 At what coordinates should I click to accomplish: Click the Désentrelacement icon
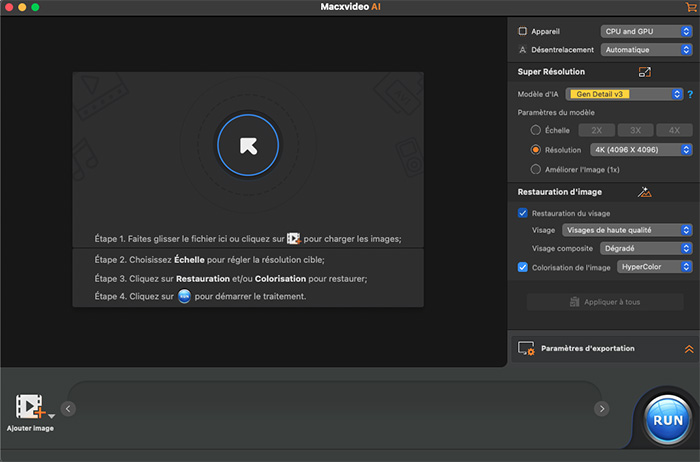(x=522, y=50)
